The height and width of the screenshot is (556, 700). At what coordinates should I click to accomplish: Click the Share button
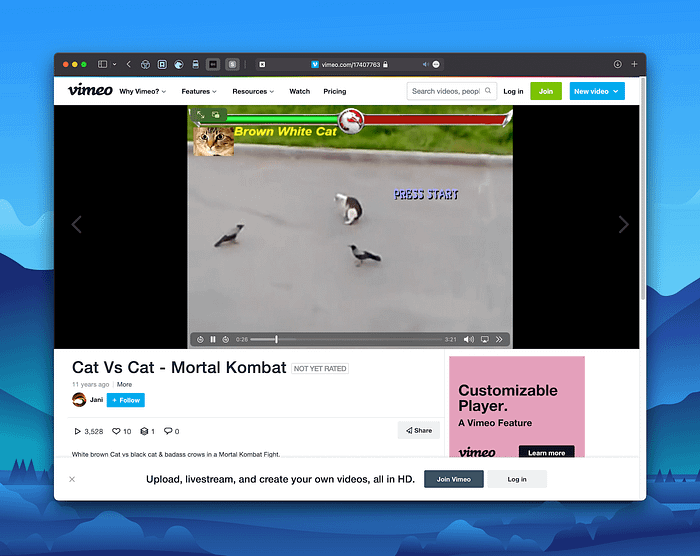[419, 431]
